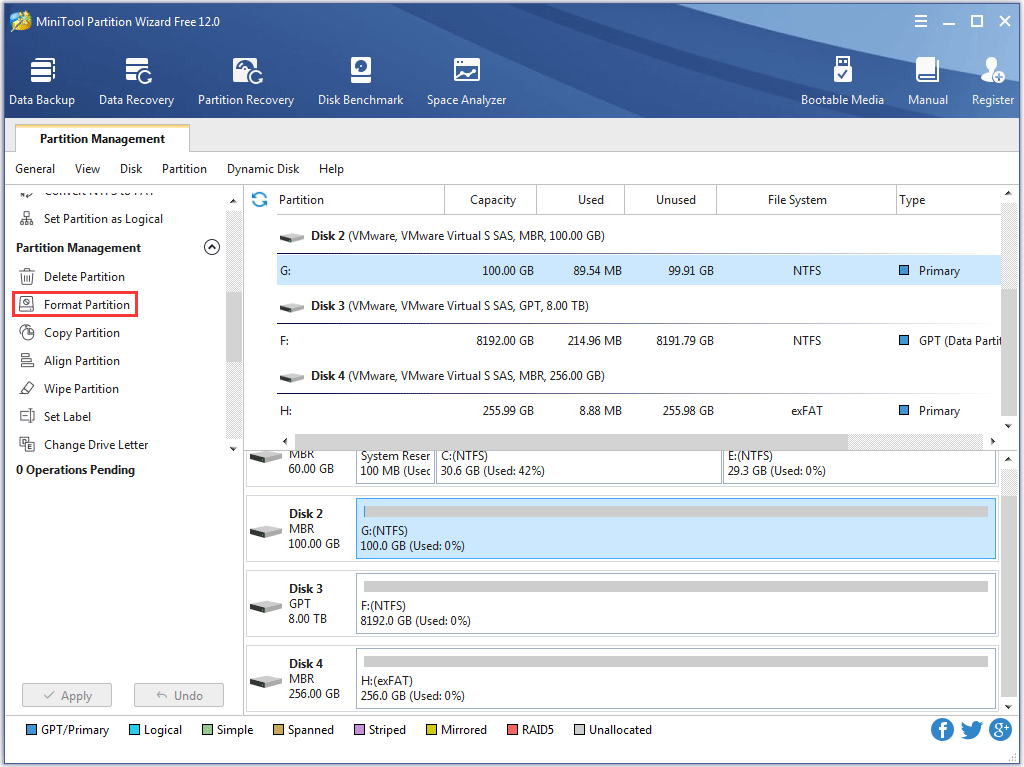Open the Disk menu
The height and width of the screenshot is (767, 1024).
coord(131,169)
